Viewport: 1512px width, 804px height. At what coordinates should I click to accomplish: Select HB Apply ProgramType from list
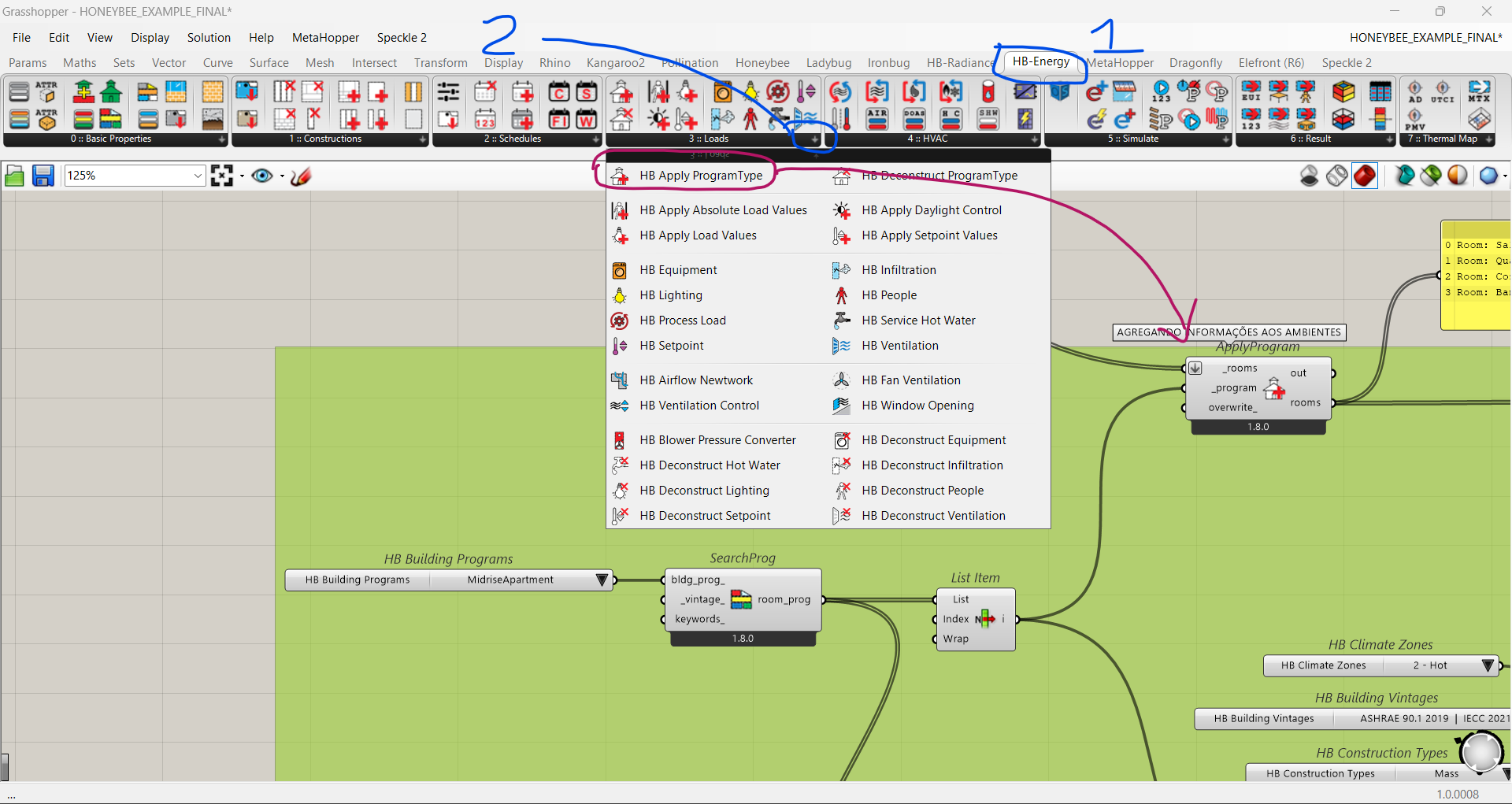click(701, 176)
